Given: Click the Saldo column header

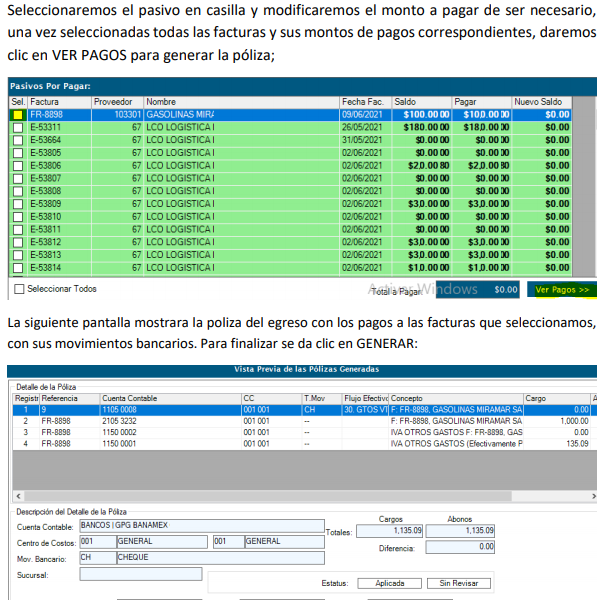Looking at the screenshot, I should click(x=421, y=102).
